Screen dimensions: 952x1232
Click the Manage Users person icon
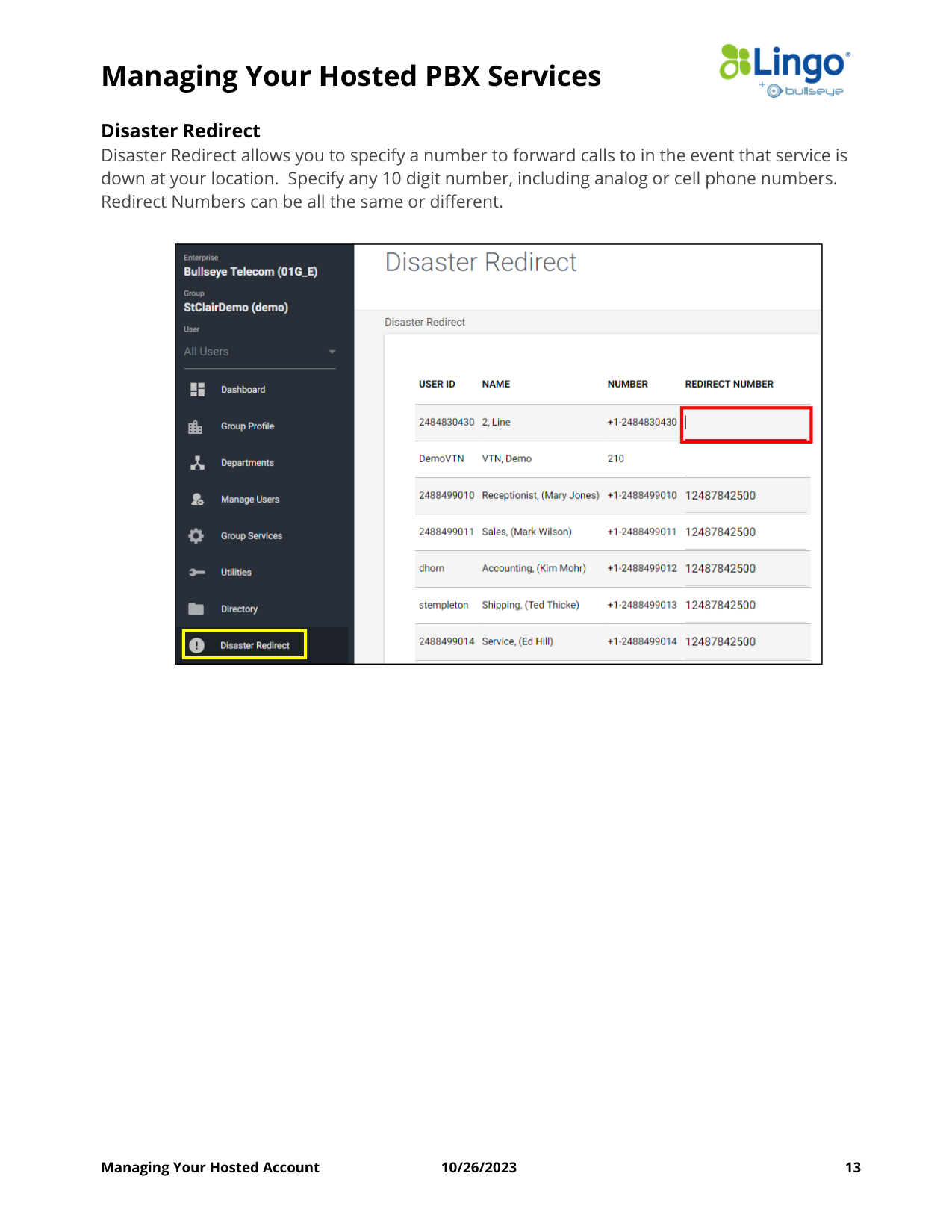(x=197, y=500)
